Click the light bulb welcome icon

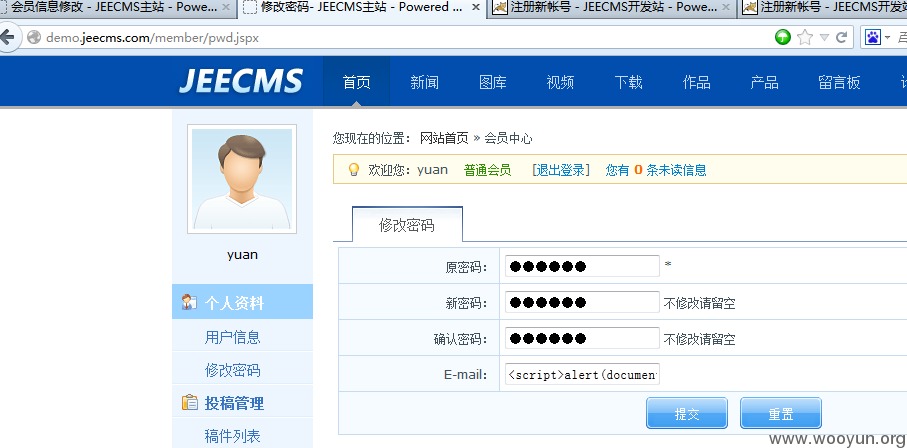[x=353, y=170]
